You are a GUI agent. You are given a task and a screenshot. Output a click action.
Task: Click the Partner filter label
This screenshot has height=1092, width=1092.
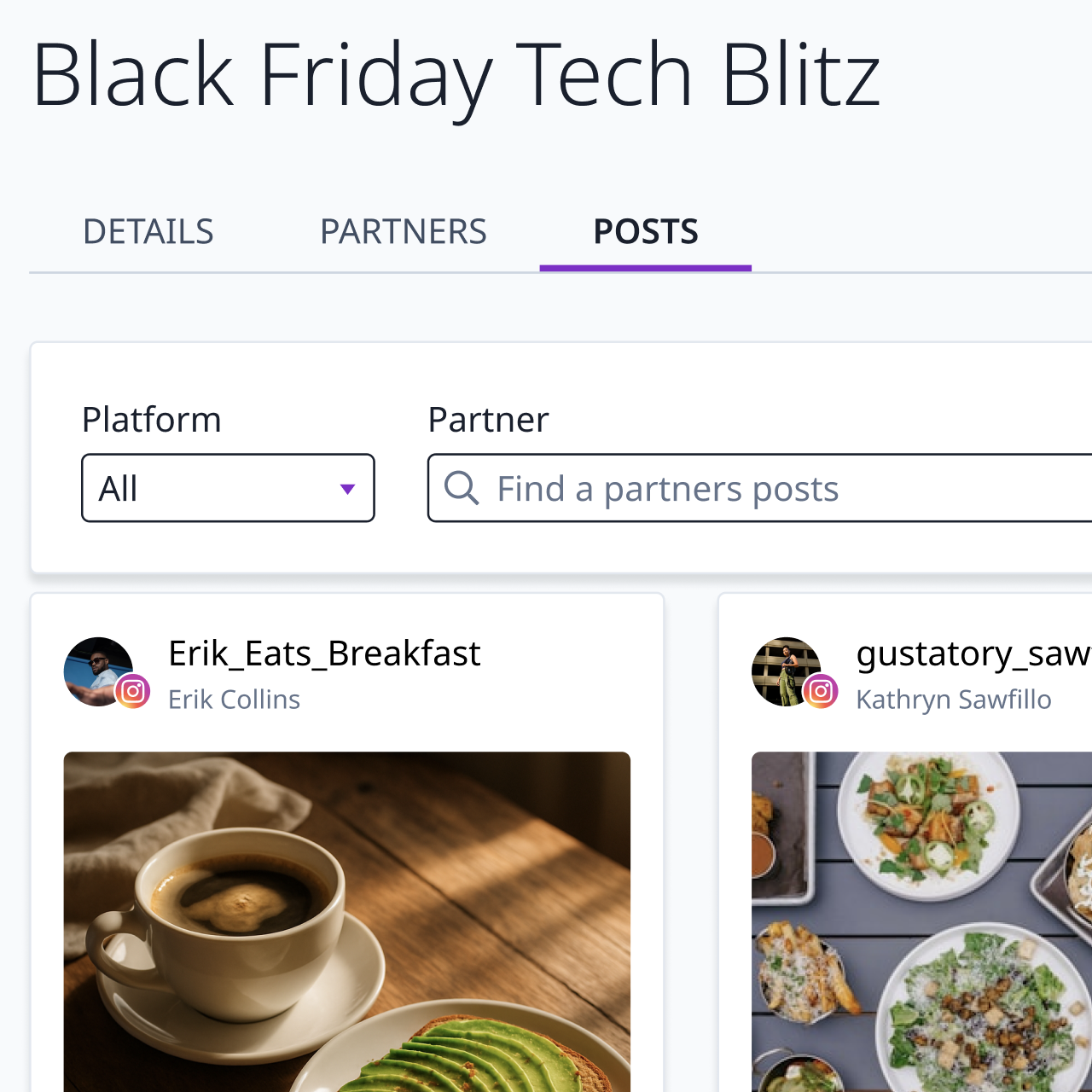click(x=488, y=420)
